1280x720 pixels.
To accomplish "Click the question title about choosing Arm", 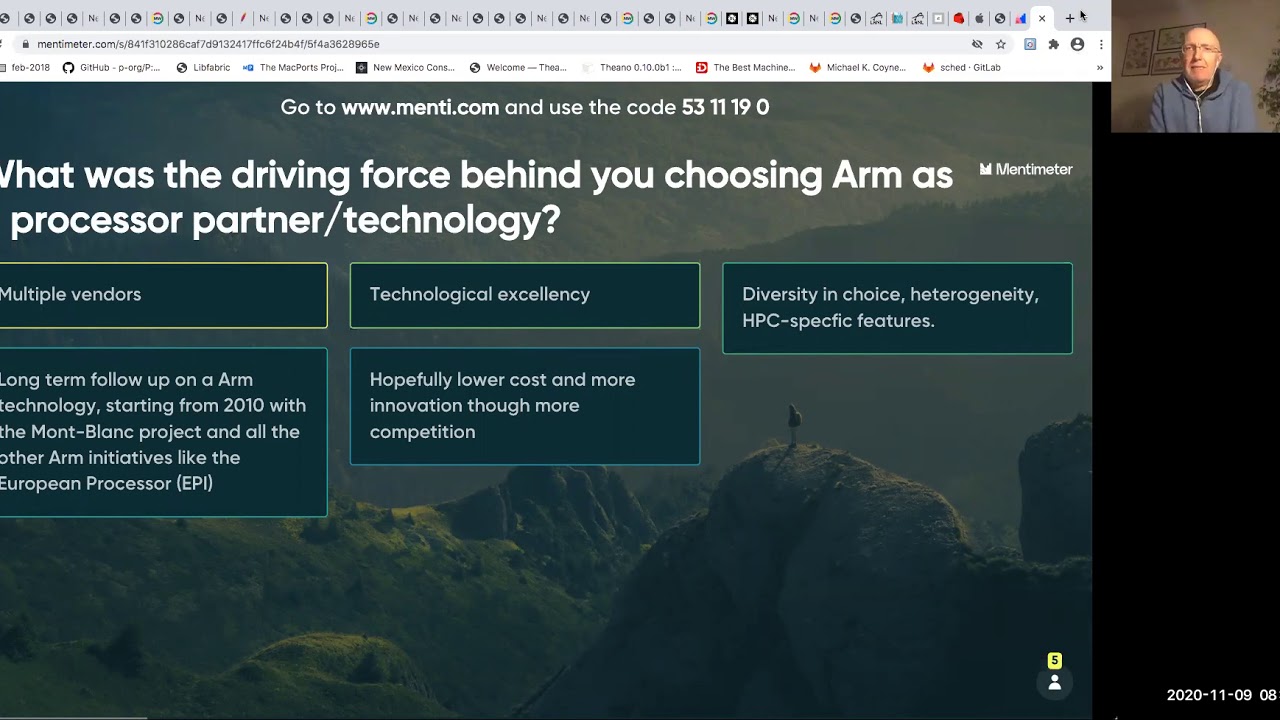I will [x=476, y=197].
